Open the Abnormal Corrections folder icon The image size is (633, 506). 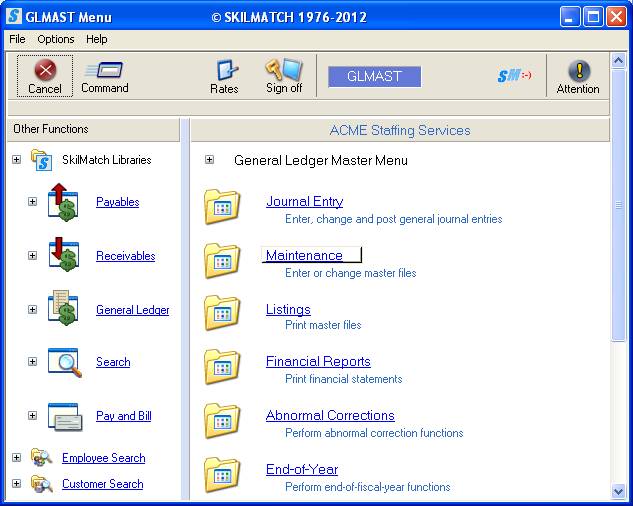coord(222,421)
